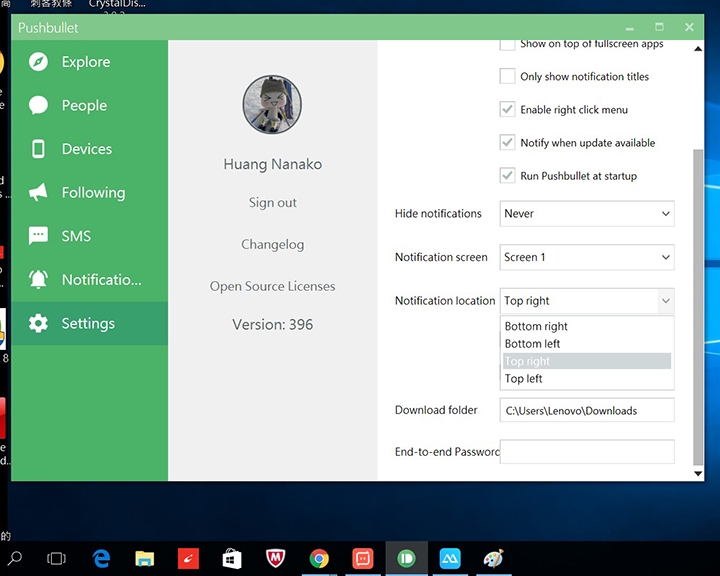Uncheck Enable right click menu
The height and width of the screenshot is (576, 720).
click(x=507, y=109)
